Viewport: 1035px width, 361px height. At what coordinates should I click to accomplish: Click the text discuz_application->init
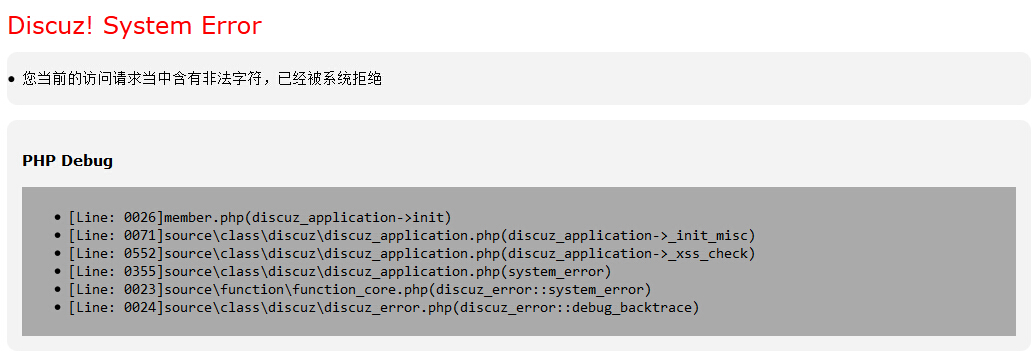[349, 218]
